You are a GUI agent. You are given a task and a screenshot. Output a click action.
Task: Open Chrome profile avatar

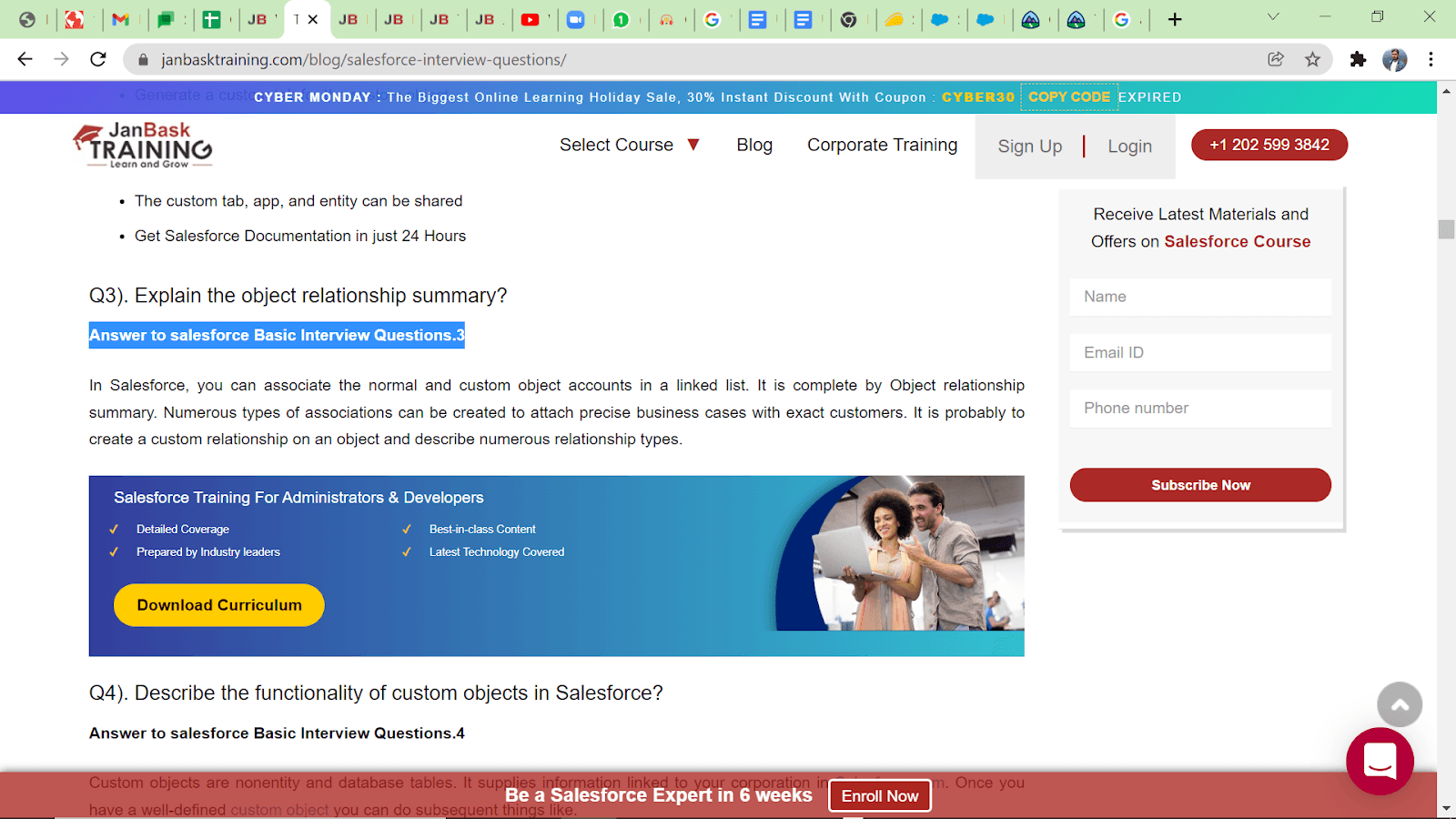click(1394, 59)
